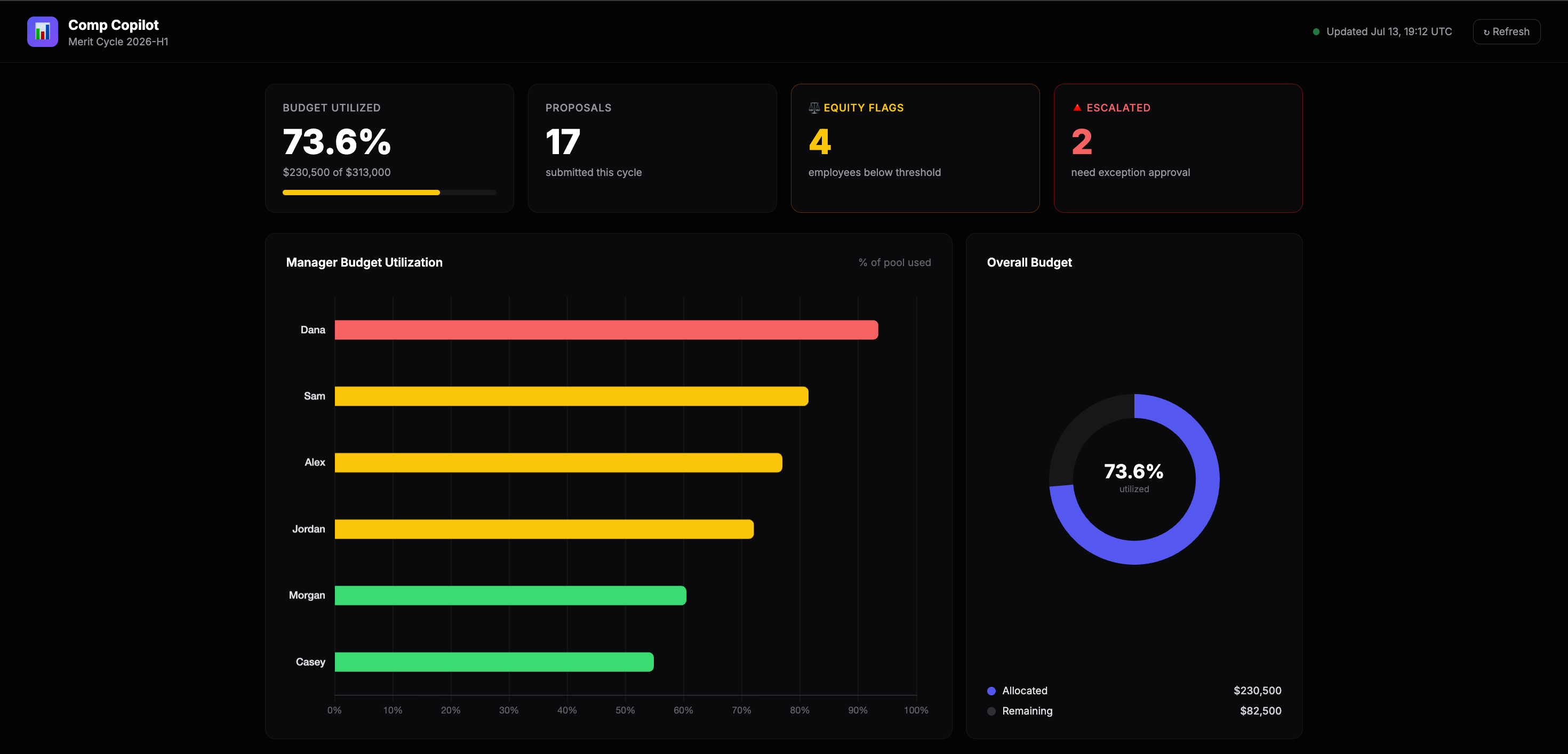The height and width of the screenshot is (754, 1568).
Task: Click the "Morgan" axis label
Action: [x=307, y=595]
